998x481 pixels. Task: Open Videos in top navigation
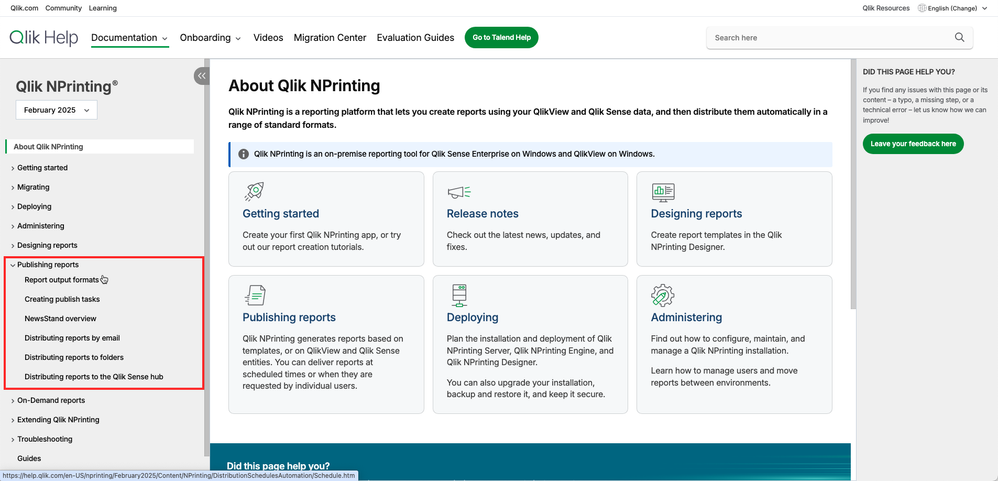(268, 38)
